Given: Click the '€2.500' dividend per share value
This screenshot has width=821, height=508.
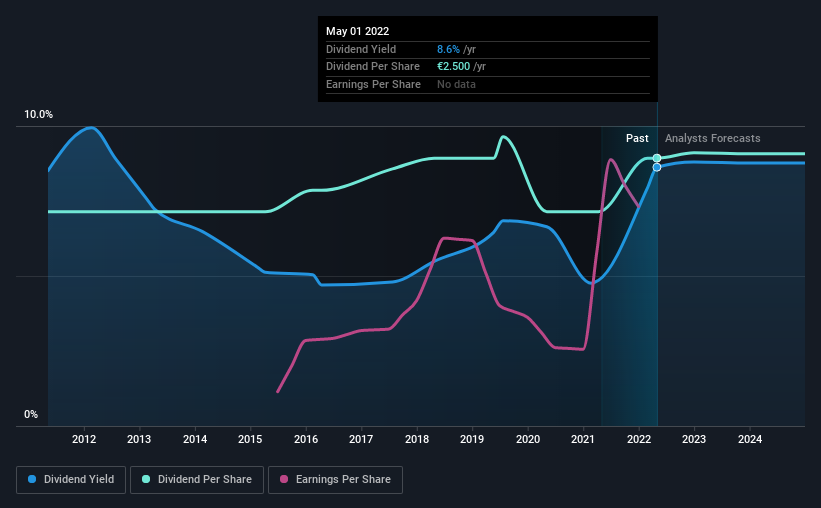Looking at the screenshot, I should (453, 67).
